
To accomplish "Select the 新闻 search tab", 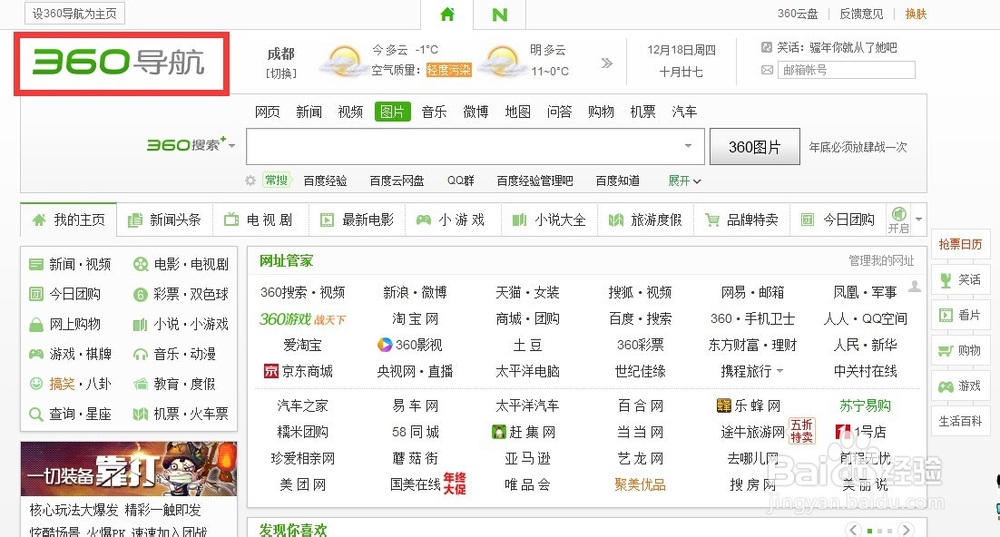I will 309,112.
